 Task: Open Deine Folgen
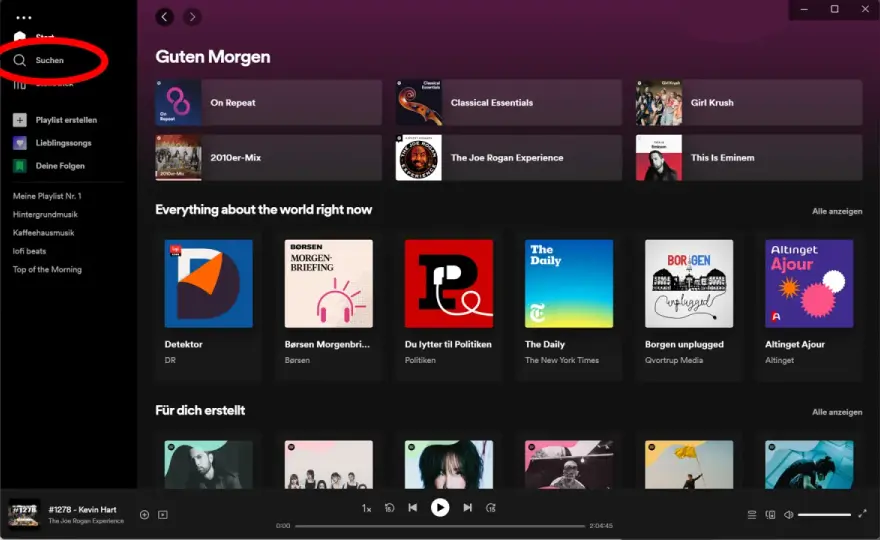[60, 166]
